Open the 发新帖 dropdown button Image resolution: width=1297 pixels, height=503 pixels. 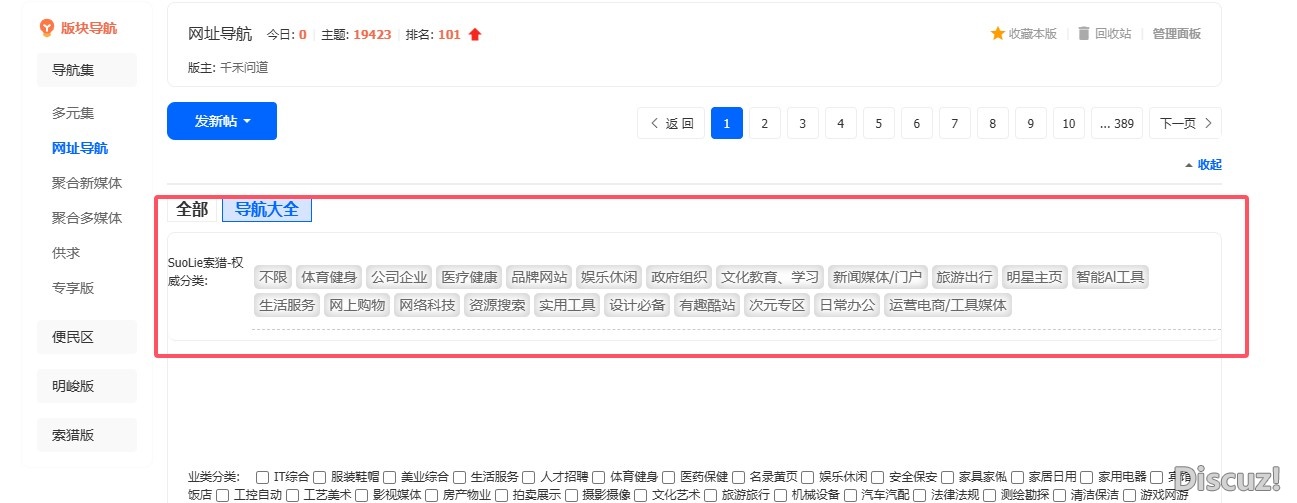222,121
